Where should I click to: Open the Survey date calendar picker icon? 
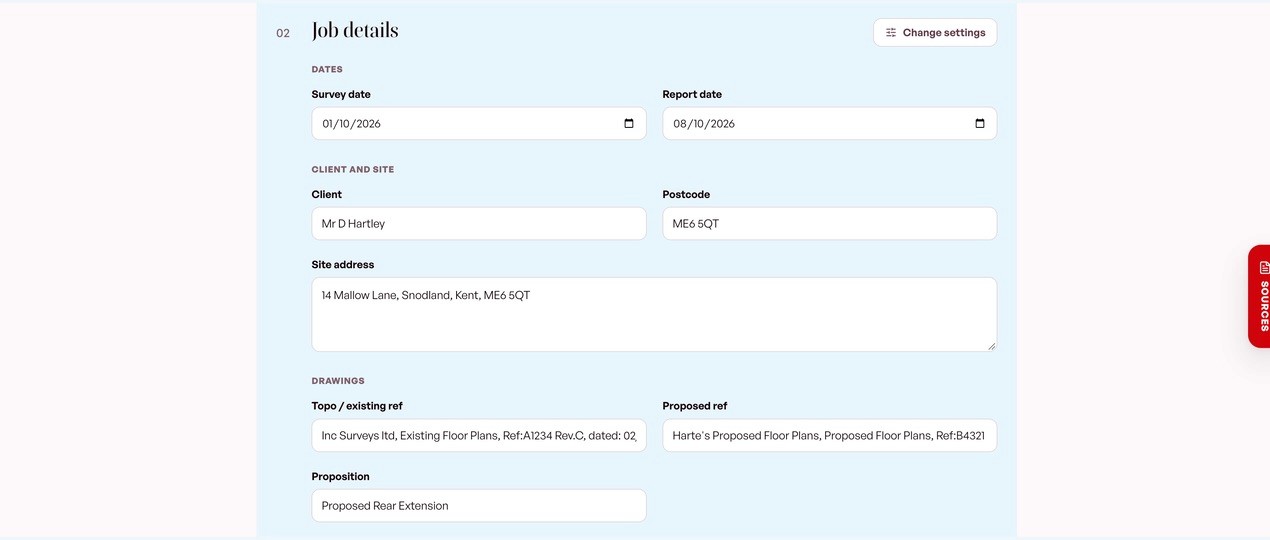(x=629, y=124)
